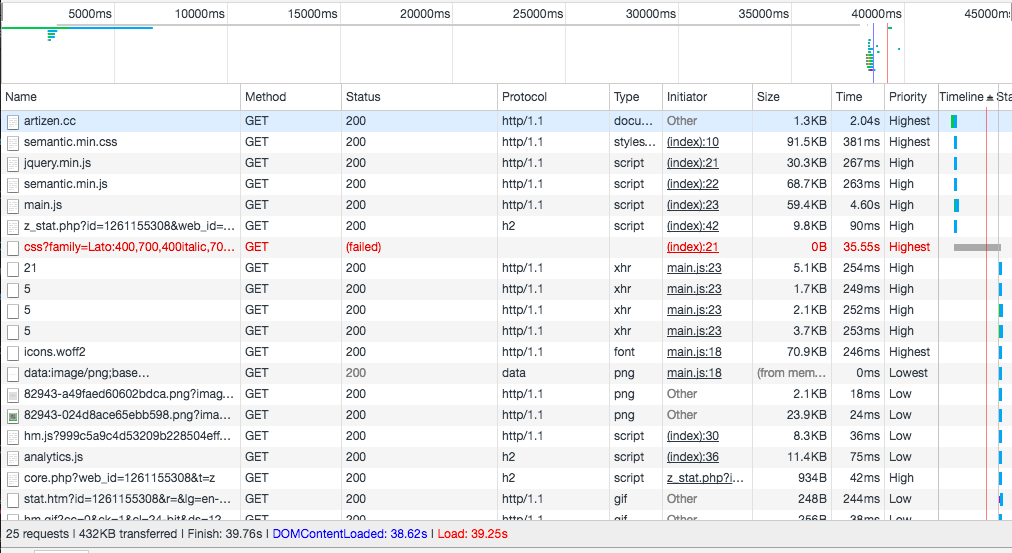Sort requests by the Size column header

(x=768, y=97)
